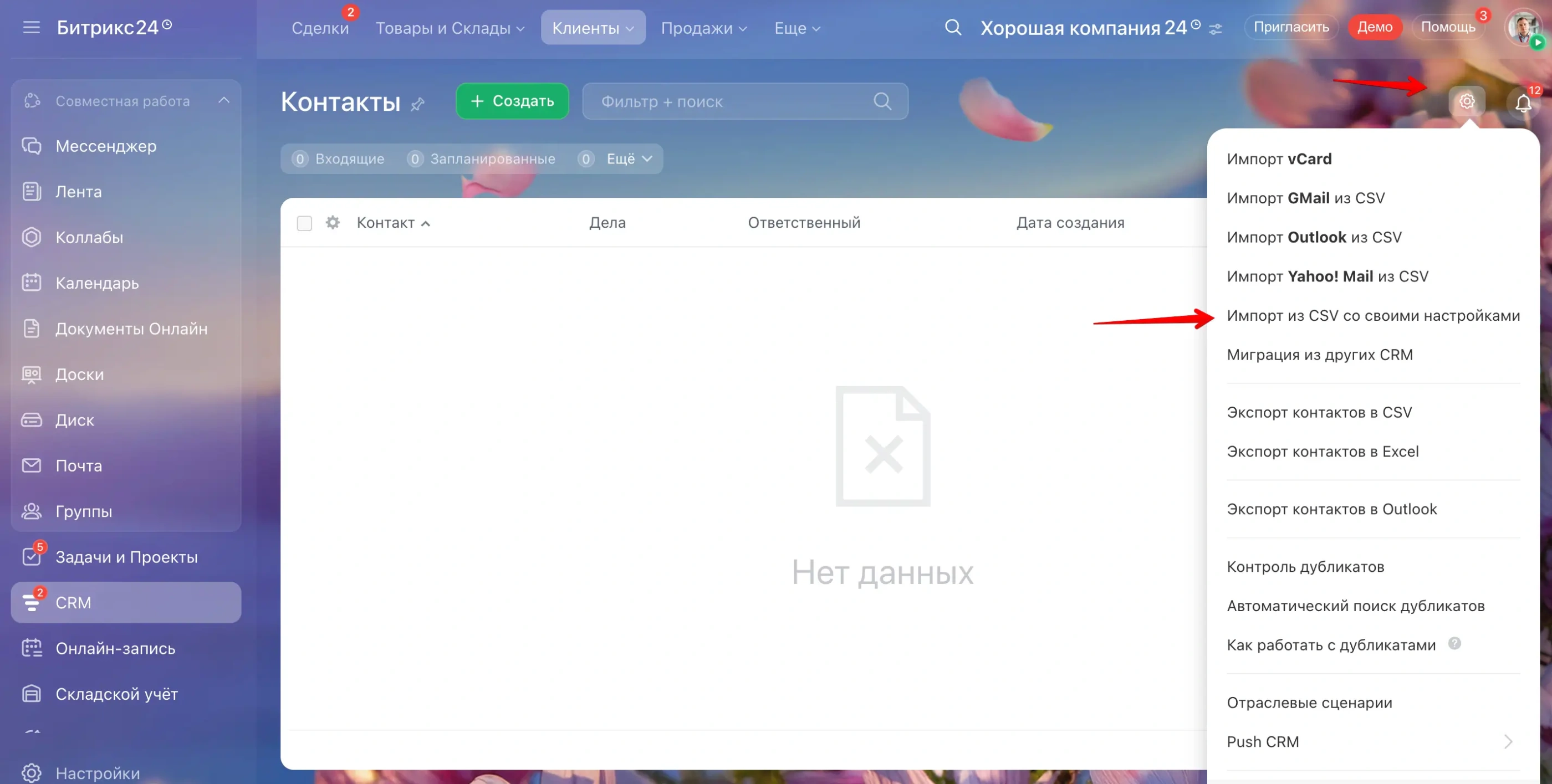This screenshot has width=1552, height=784.
Task: Expand the Ещё counters dropdown
Action: (x=629, y=159)
